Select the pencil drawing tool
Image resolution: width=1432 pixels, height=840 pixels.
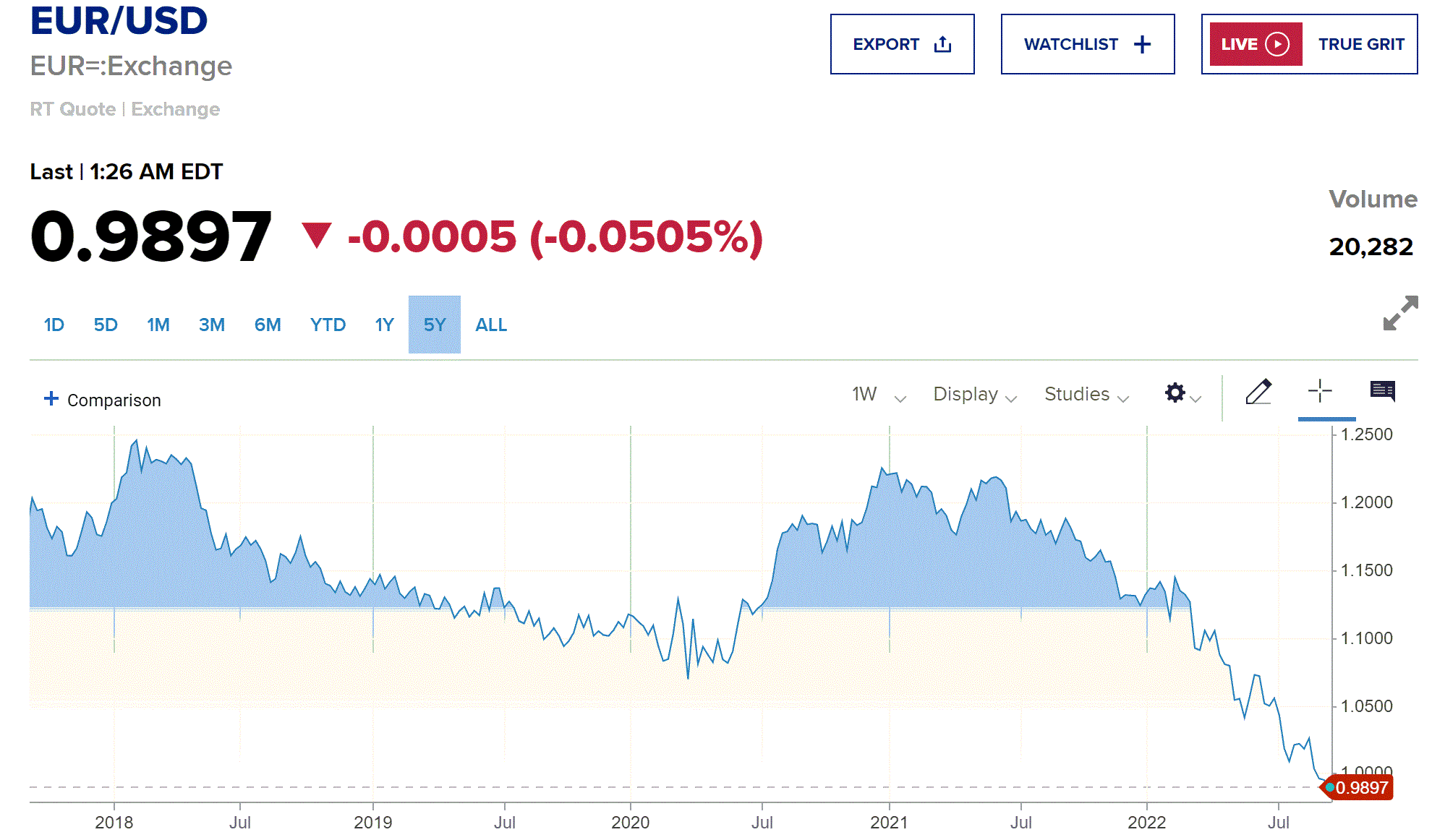[1258, 392]
